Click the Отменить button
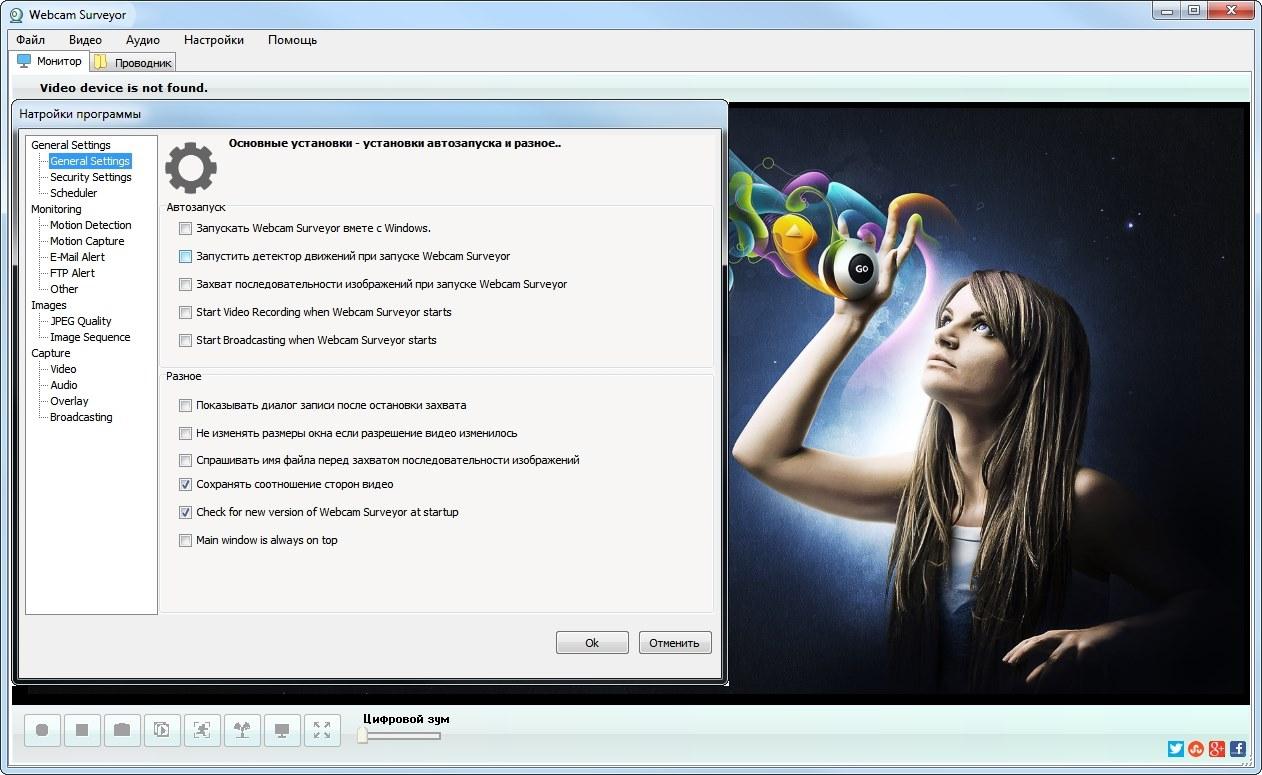This screenshot has height=775, width=1262. (x=675, y=643)
